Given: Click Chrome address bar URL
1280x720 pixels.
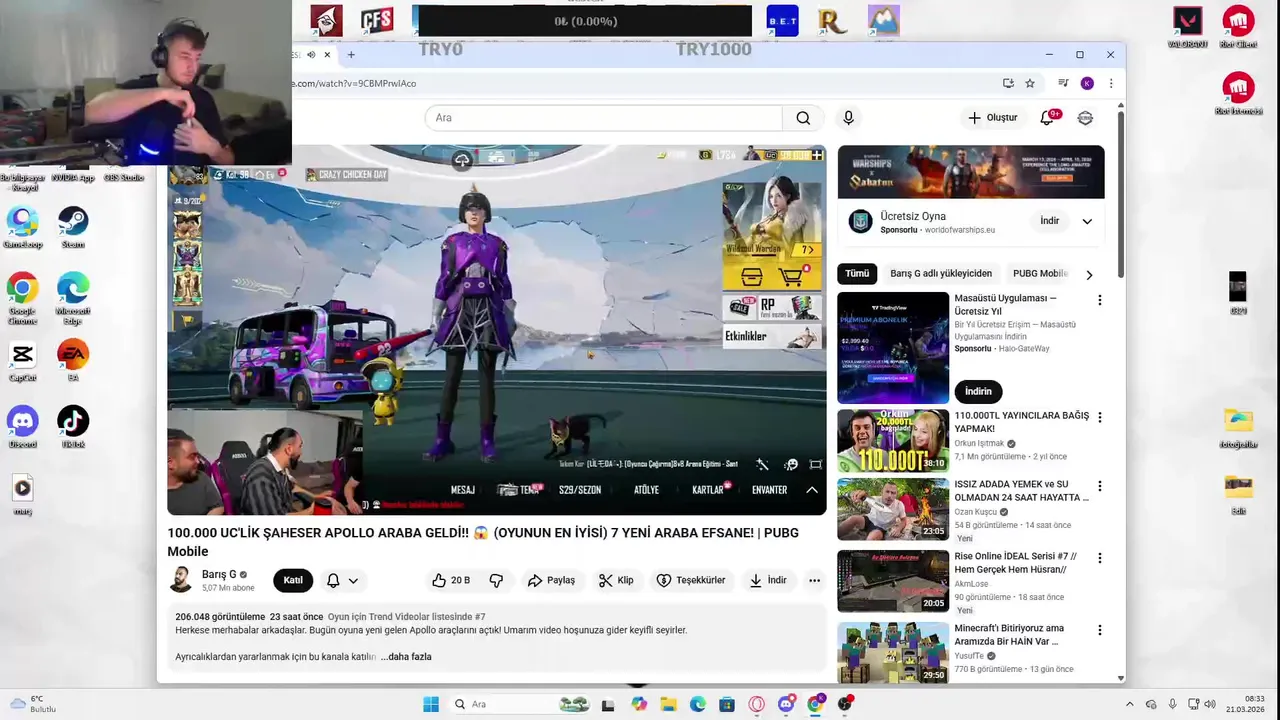Looking at the screenshot, I should tap(355, 83).
